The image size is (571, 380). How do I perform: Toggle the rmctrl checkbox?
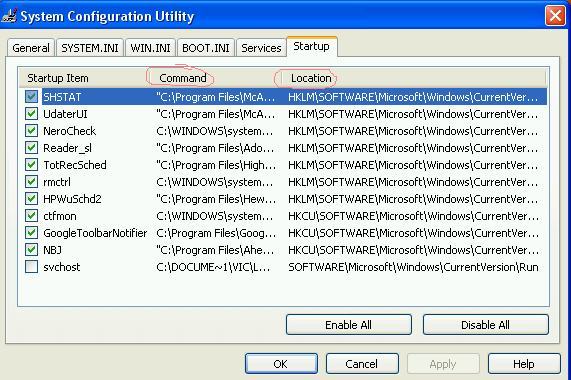[31, 182]
